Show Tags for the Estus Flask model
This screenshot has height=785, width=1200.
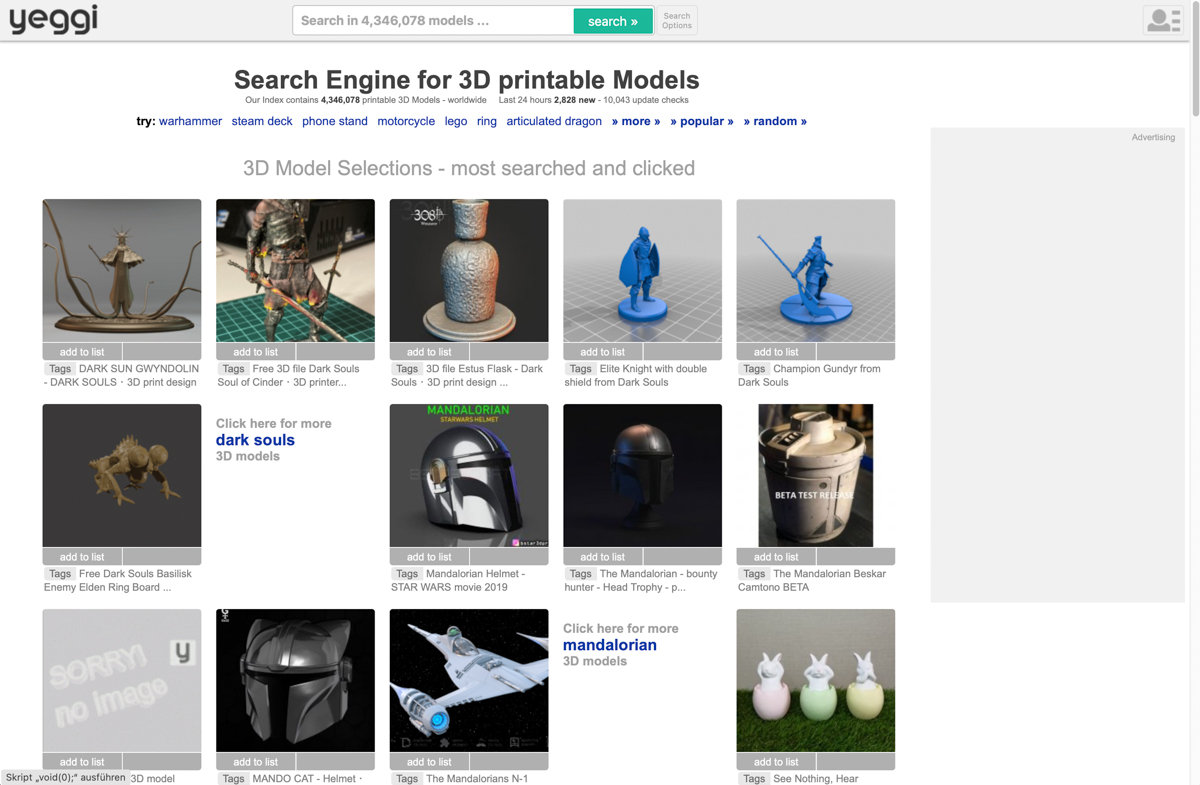click(x=406, y=368)
